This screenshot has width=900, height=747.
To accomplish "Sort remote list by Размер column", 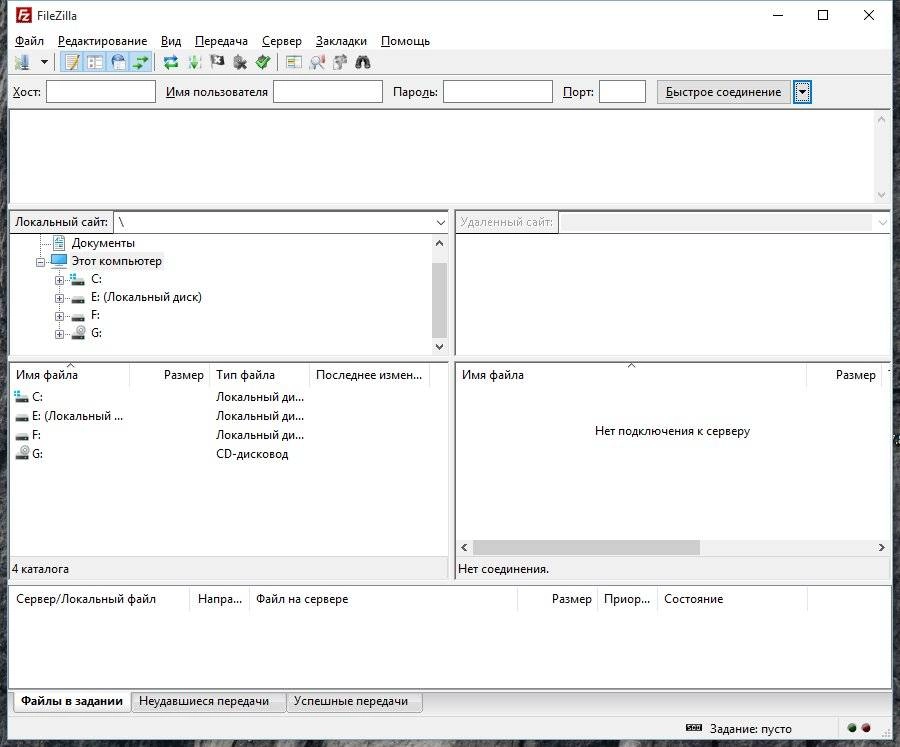I will coord(844,375).
